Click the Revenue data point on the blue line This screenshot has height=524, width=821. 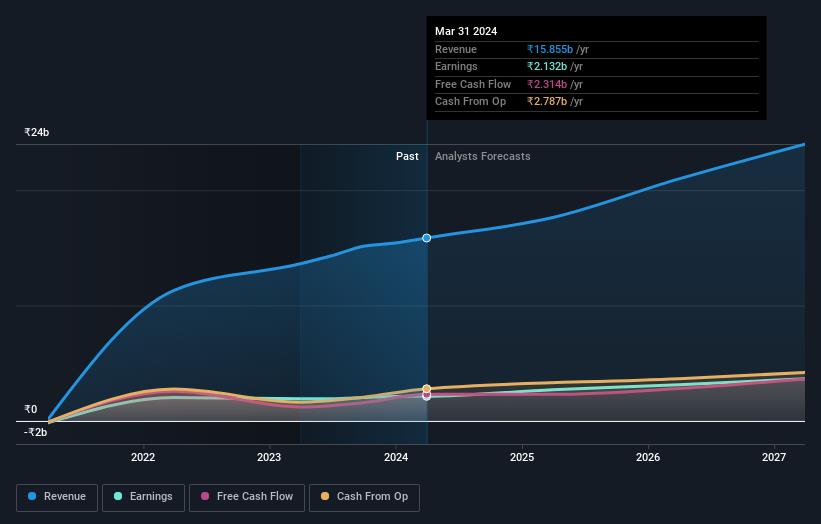(x=427, y=238)
